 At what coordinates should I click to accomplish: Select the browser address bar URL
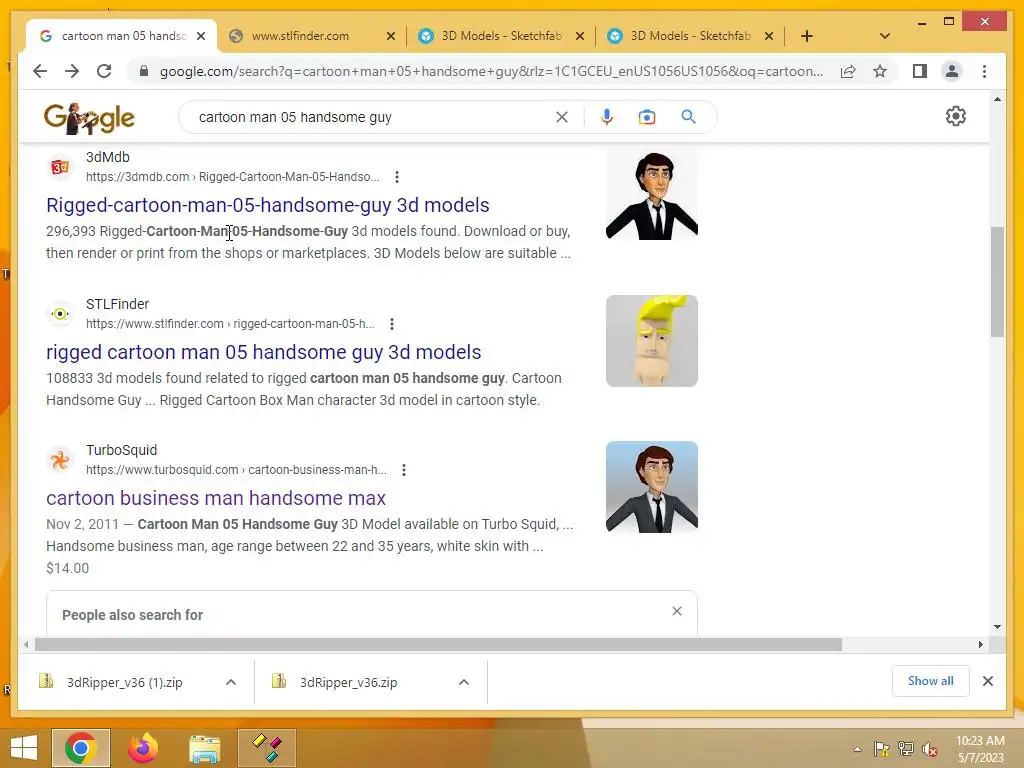click(491, 71)
